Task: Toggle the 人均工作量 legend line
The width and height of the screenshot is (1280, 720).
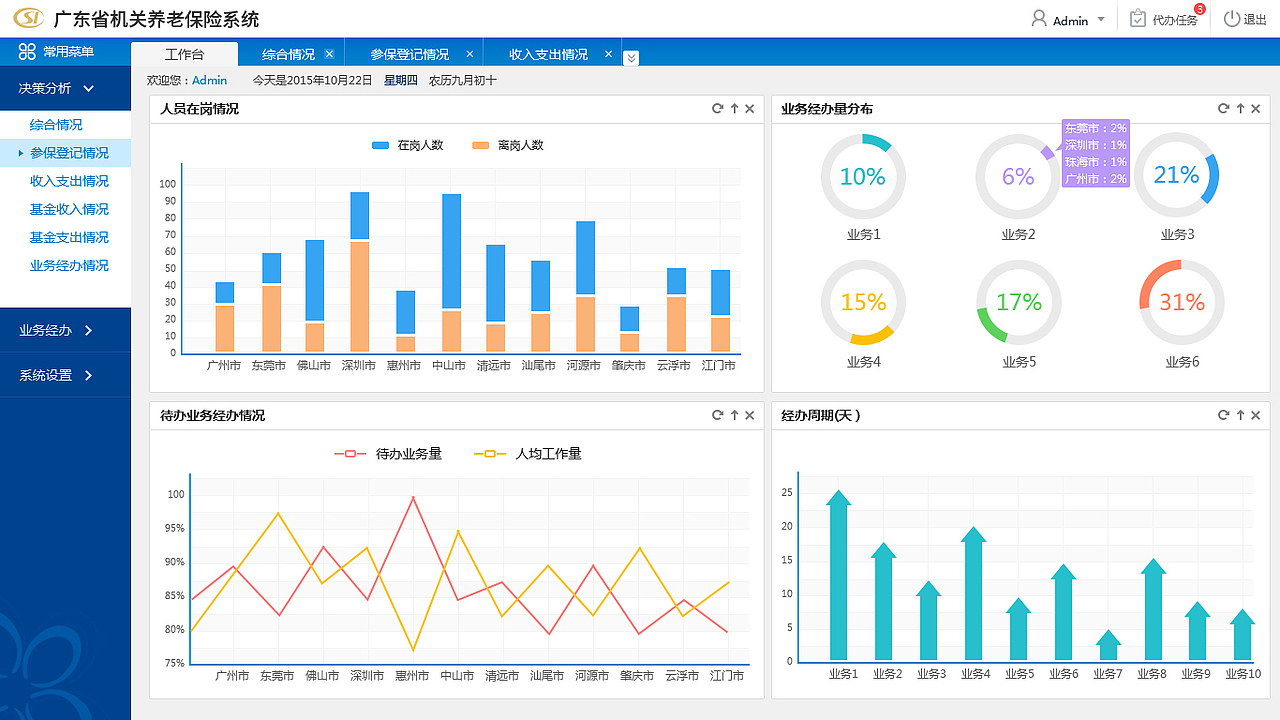Action: point(528,454)
